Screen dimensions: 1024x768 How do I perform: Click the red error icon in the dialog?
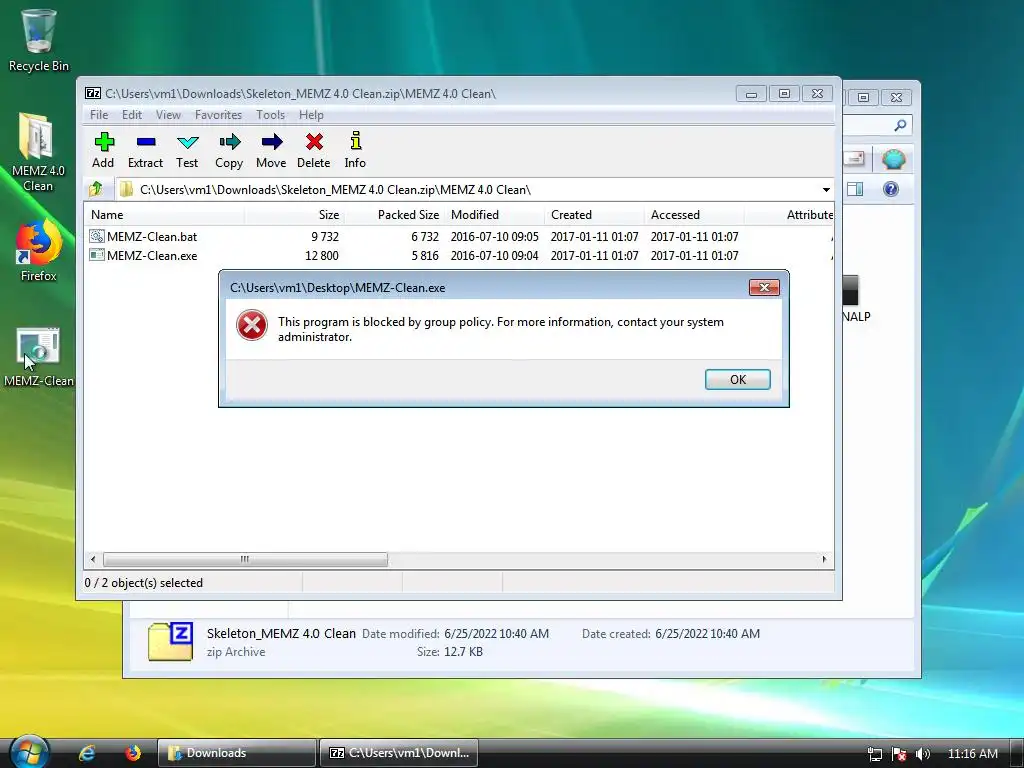click(x=252, y=325)
